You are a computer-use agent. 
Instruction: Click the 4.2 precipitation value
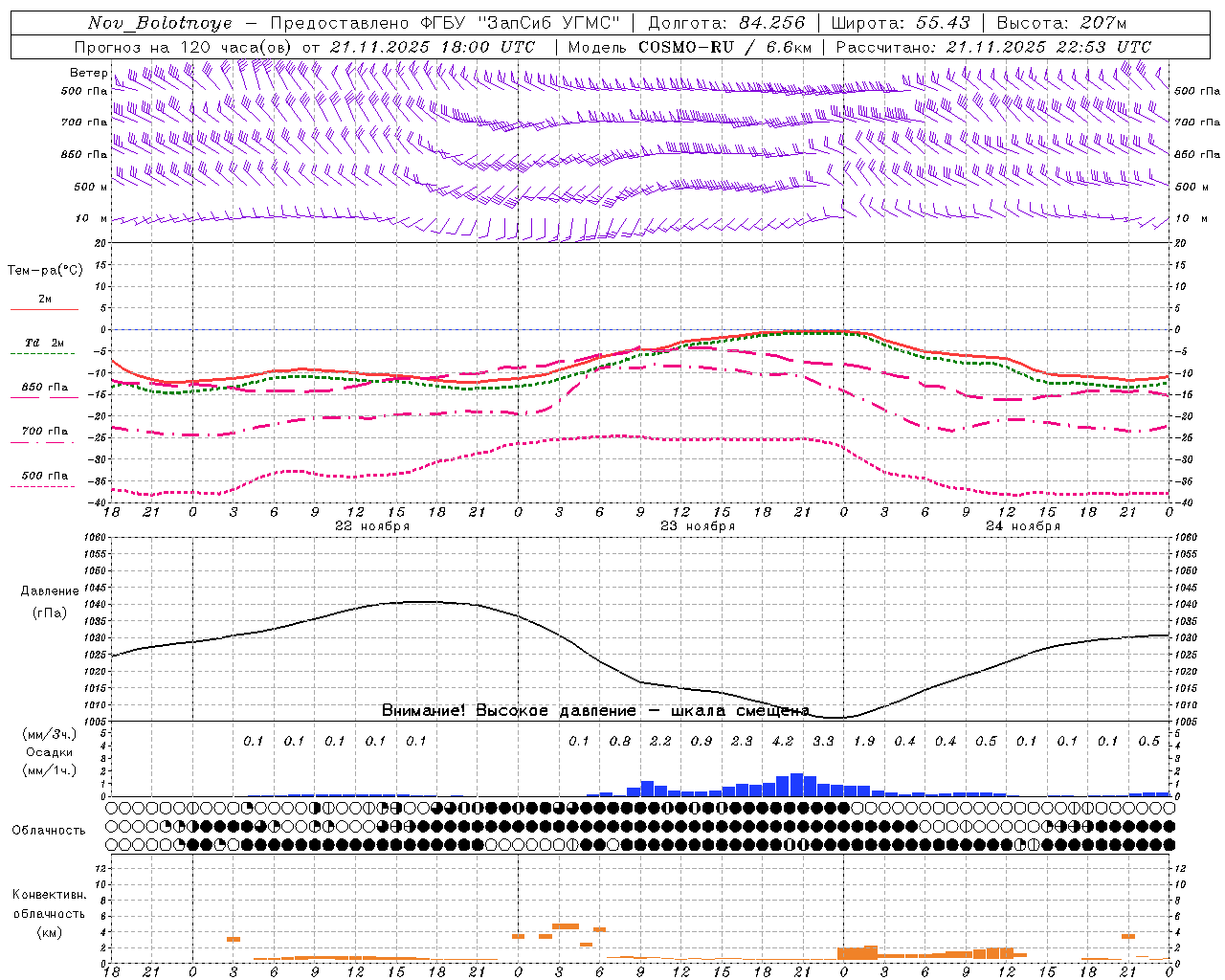782,741
